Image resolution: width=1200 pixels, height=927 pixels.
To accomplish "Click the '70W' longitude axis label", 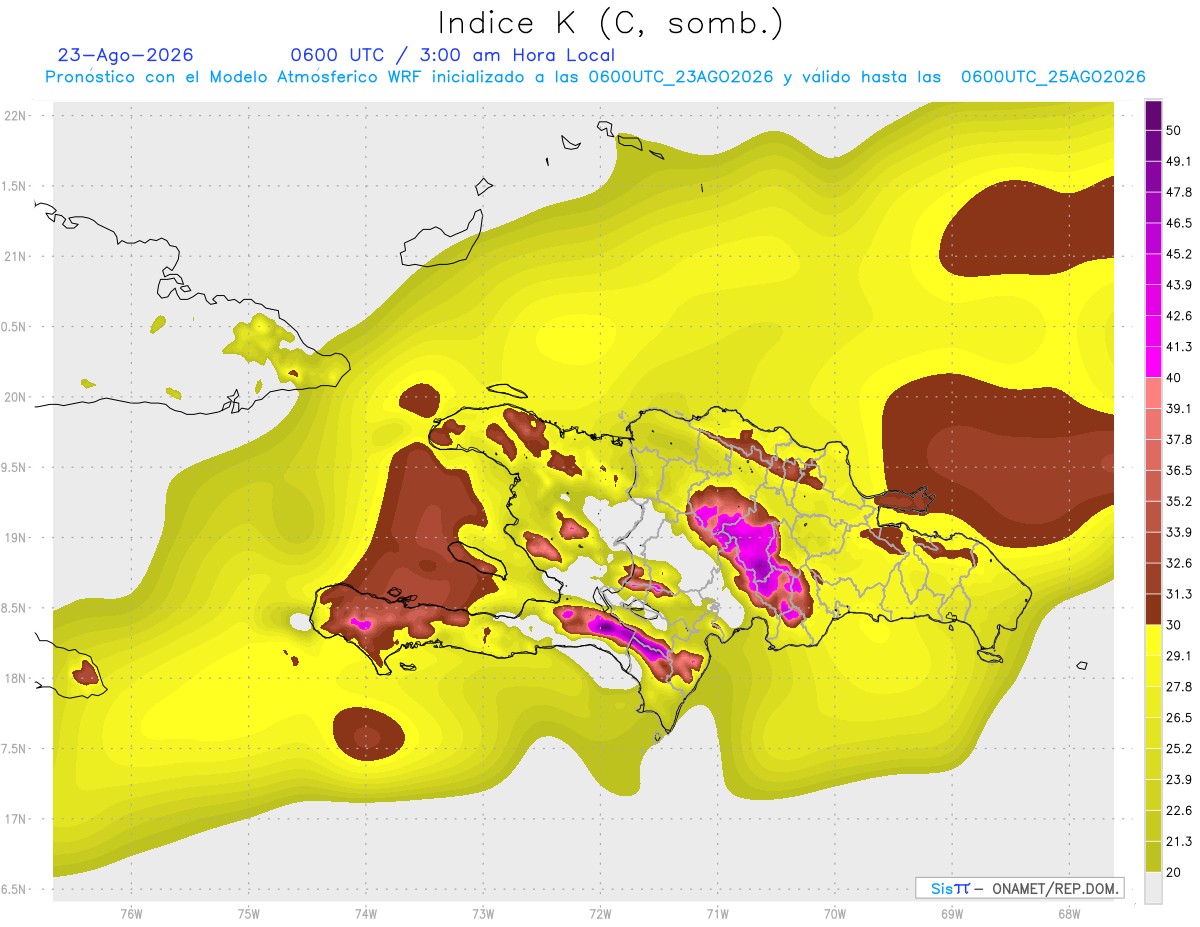I will [834, 914].
